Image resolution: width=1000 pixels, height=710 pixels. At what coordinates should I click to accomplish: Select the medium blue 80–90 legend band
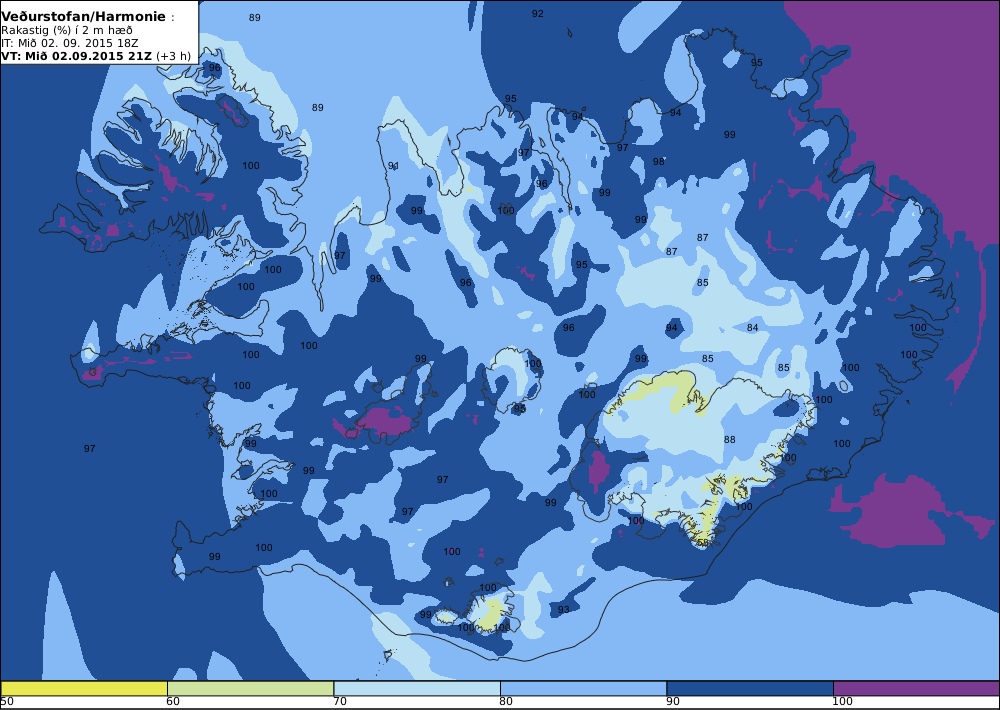tap(584, 688)
